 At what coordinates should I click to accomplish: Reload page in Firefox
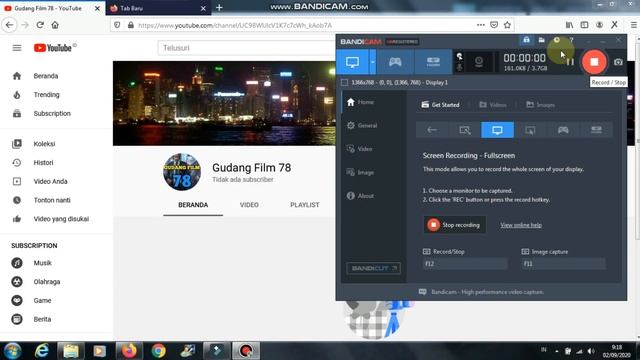pyautogui.click(x=40, y=25)
